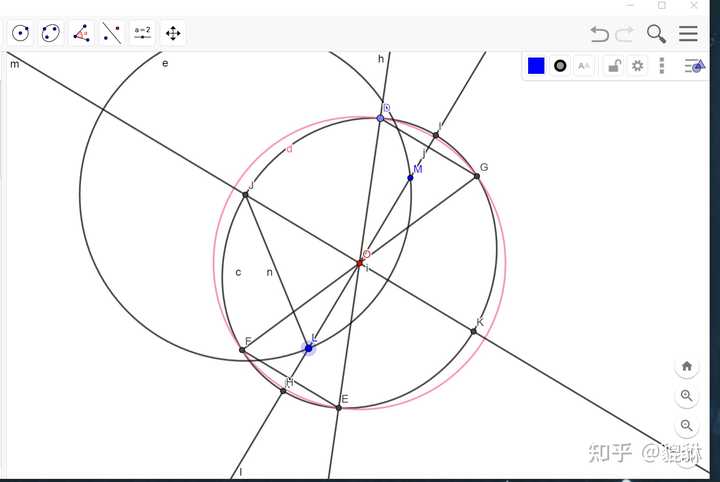Activate the Move Graphics View tool
This screenshot has height=482, width=720.
(173, 34)
